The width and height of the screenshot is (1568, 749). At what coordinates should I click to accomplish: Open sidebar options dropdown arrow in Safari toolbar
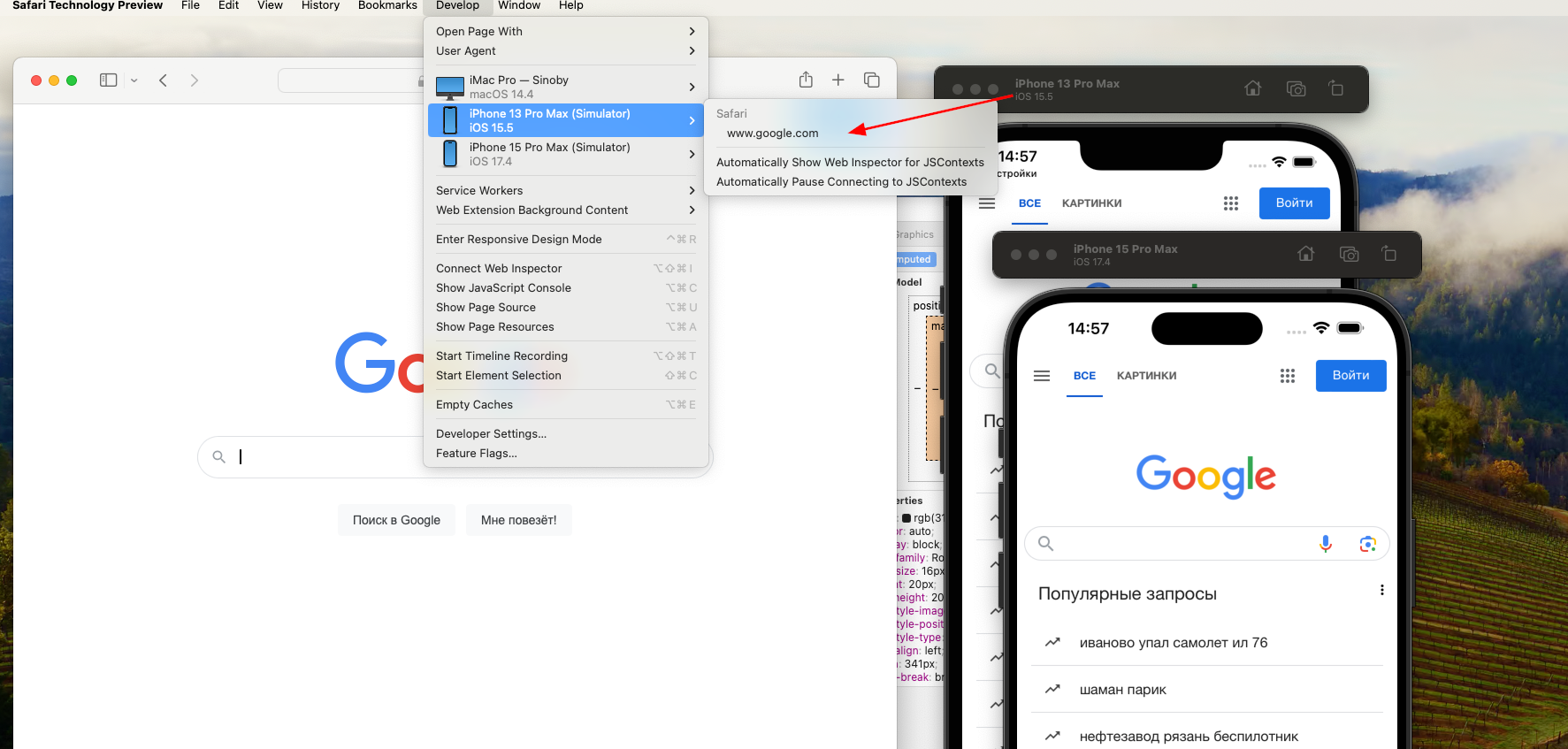(134, 80)
